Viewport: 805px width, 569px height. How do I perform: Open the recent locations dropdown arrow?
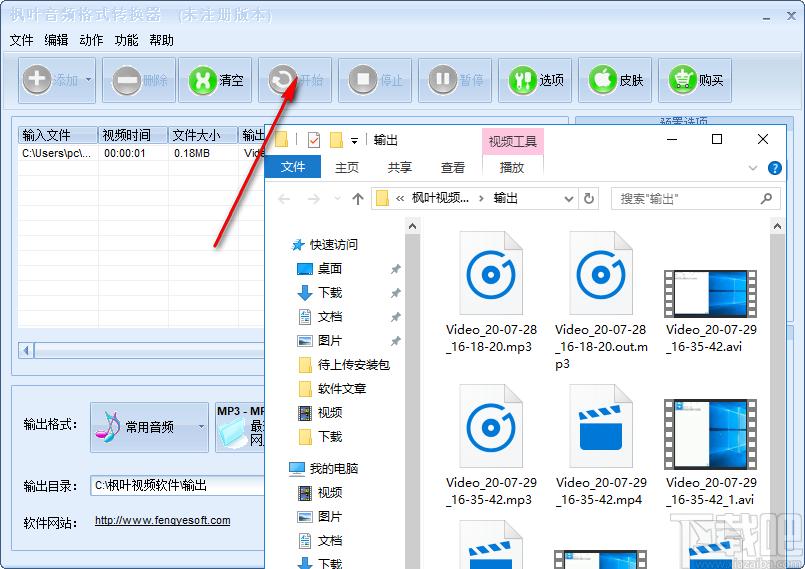[337, 199]
